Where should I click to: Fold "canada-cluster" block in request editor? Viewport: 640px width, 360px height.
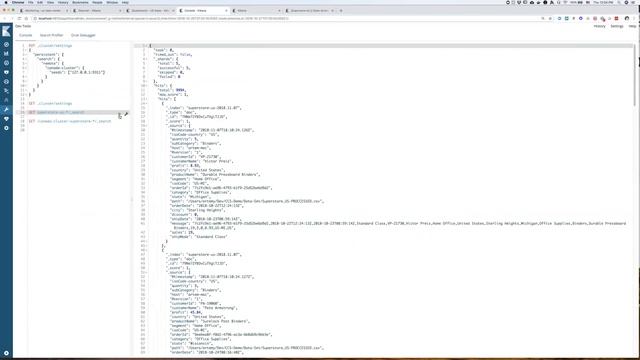click(x=26, y=68)
